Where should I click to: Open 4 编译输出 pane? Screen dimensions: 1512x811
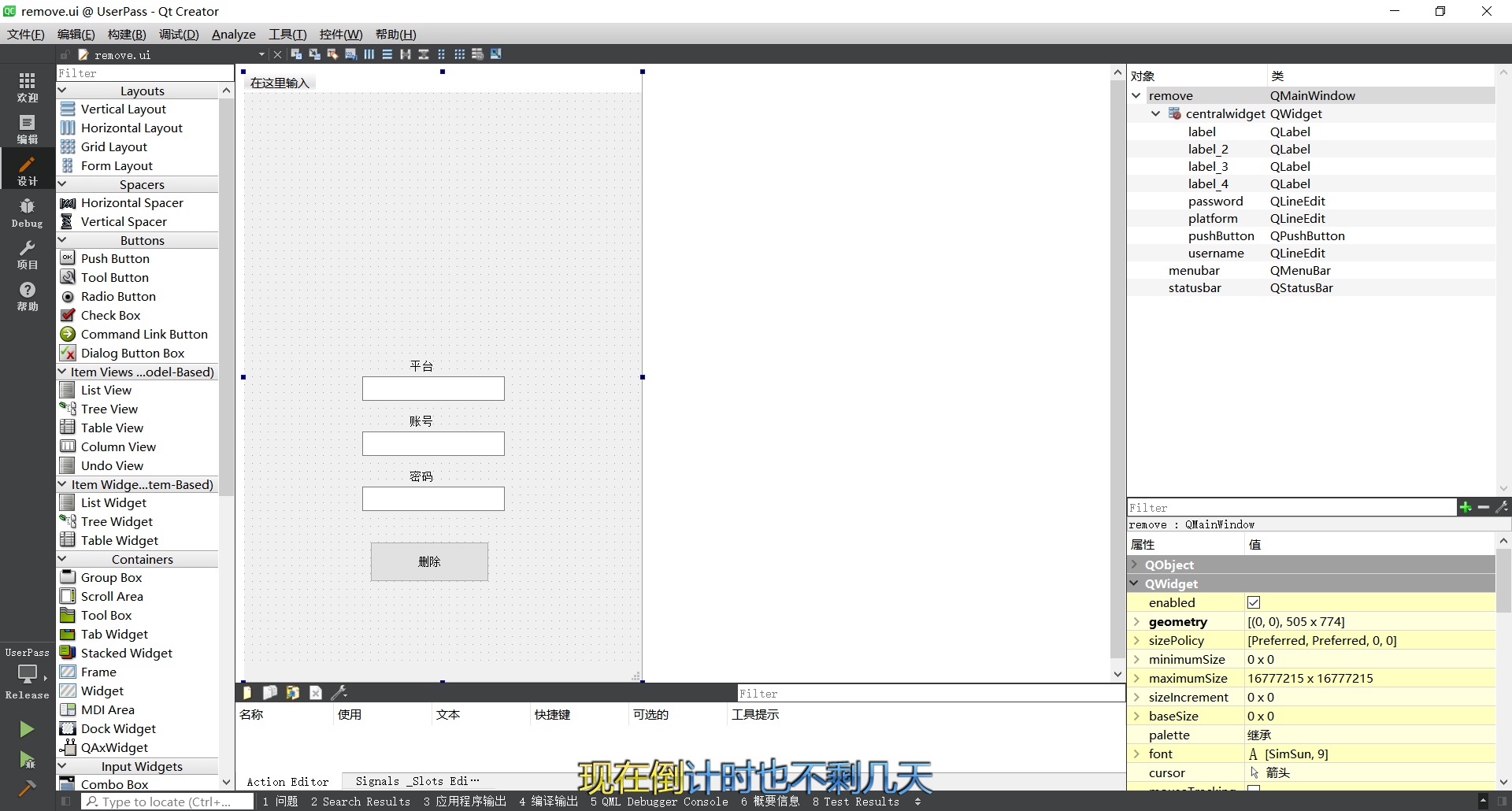(548, 802)
